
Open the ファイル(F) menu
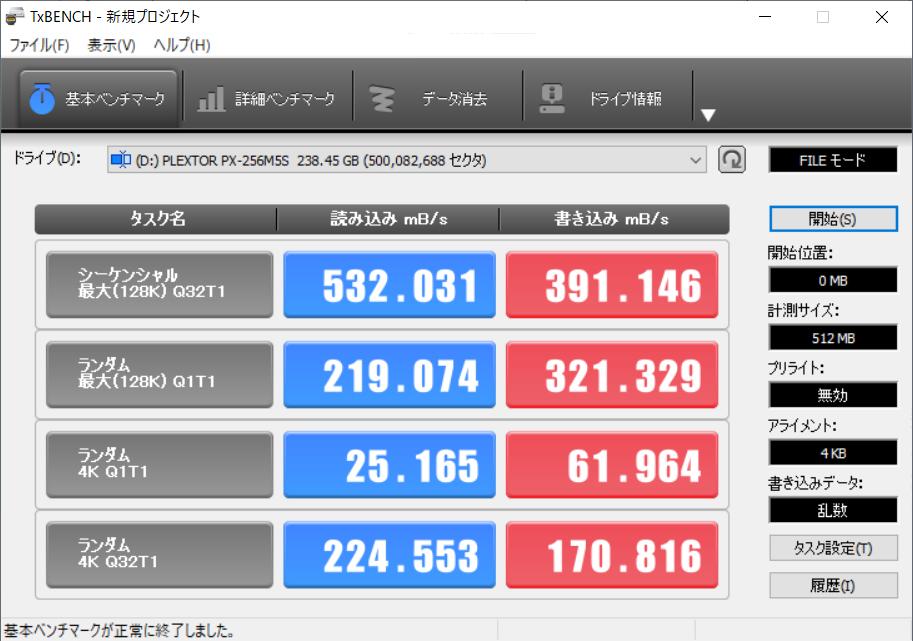click(x=39, y=45)
